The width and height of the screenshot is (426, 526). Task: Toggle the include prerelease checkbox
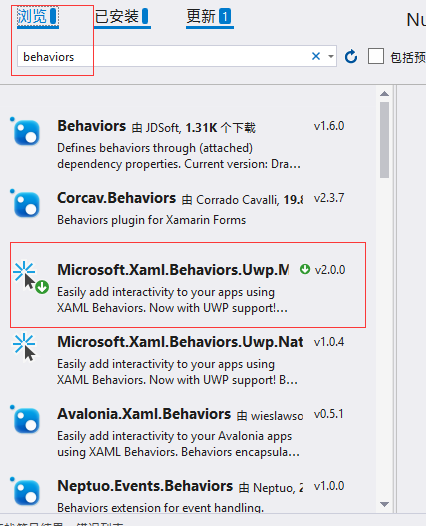click(x=376, y=56)
